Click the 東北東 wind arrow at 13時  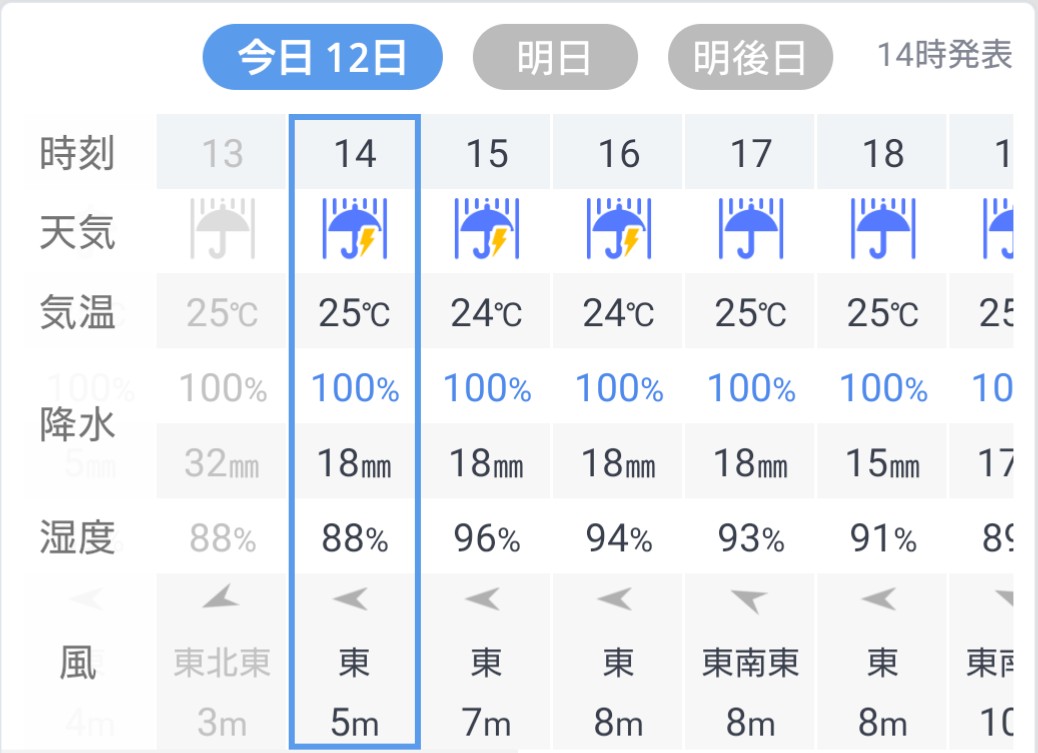[x=223, y=600]
